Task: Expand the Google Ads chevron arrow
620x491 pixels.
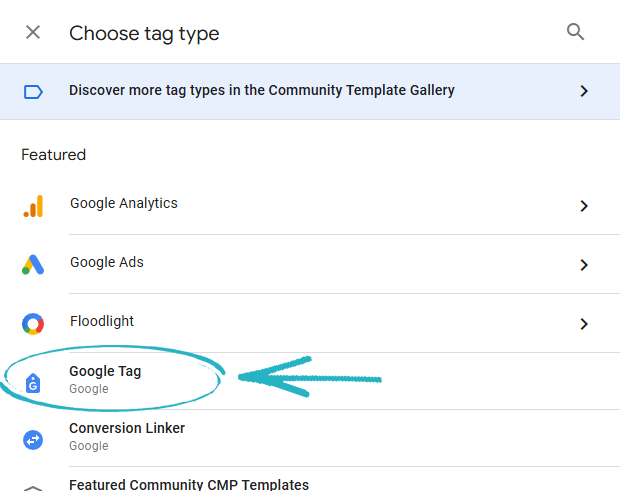Action: click(584, 265)
